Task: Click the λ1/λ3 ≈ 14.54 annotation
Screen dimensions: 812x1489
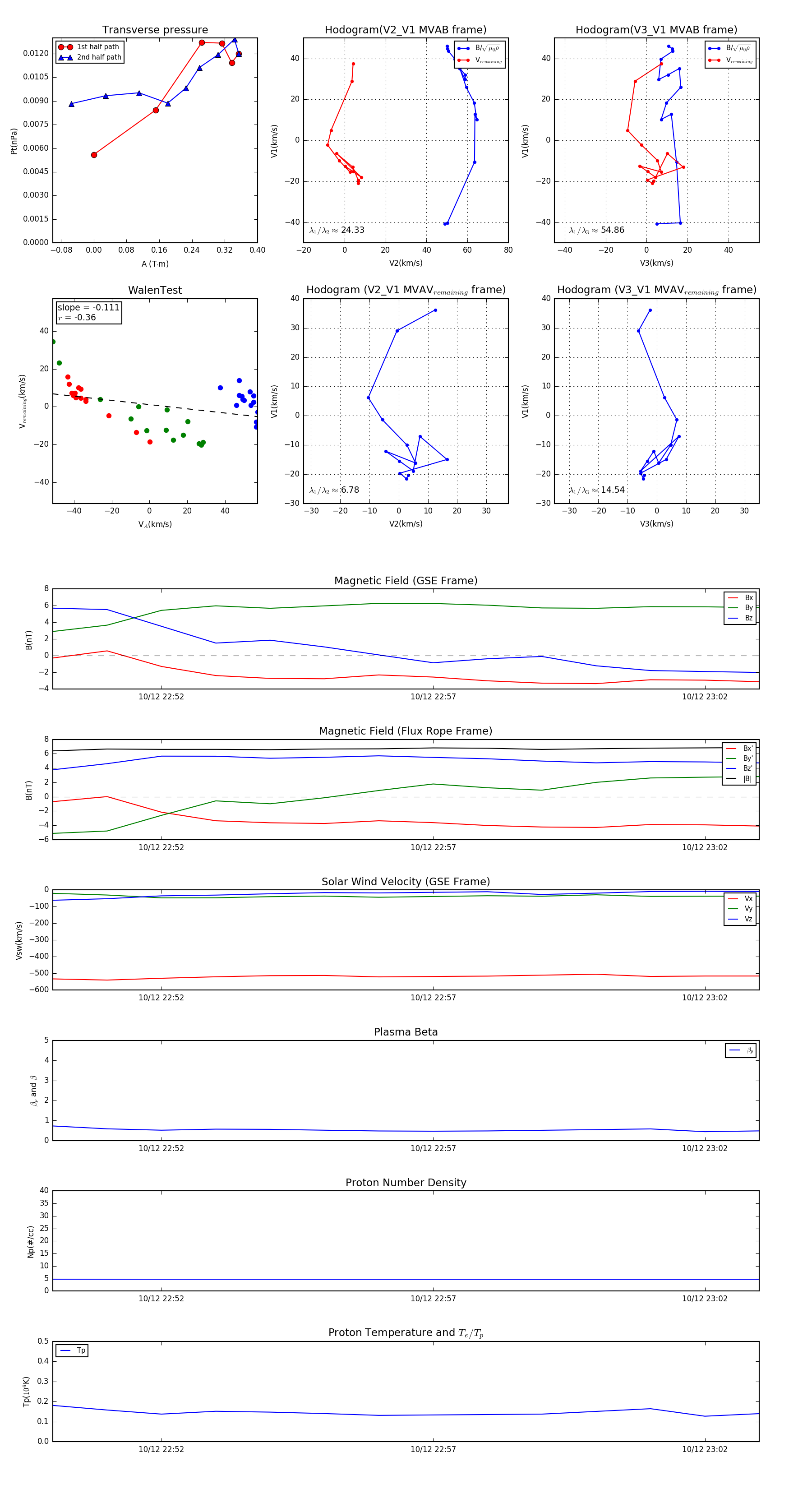Action: point(596,490)
